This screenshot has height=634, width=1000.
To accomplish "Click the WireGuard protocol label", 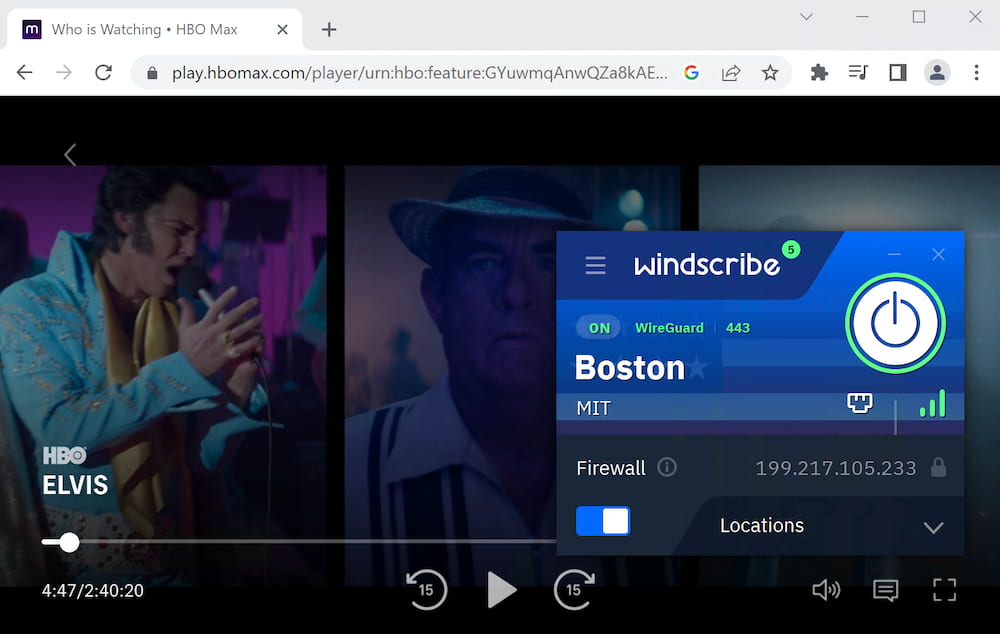I will coord(669,327).
